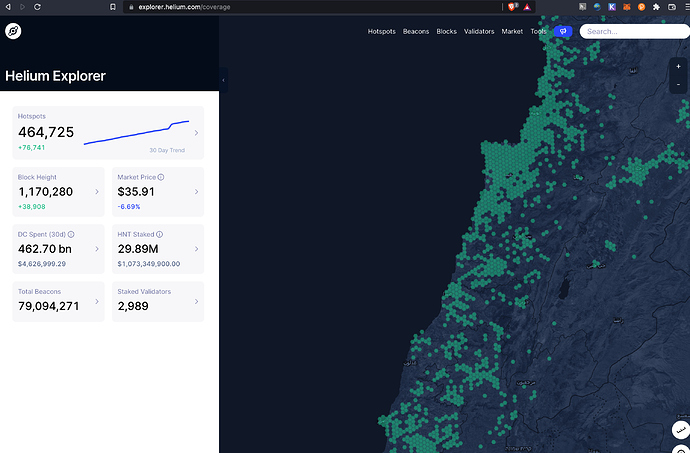This screenshot has width=690, height=453.
Task: Click the browser forward arrow
Action: pyautogui.click(x=22, y=7)
